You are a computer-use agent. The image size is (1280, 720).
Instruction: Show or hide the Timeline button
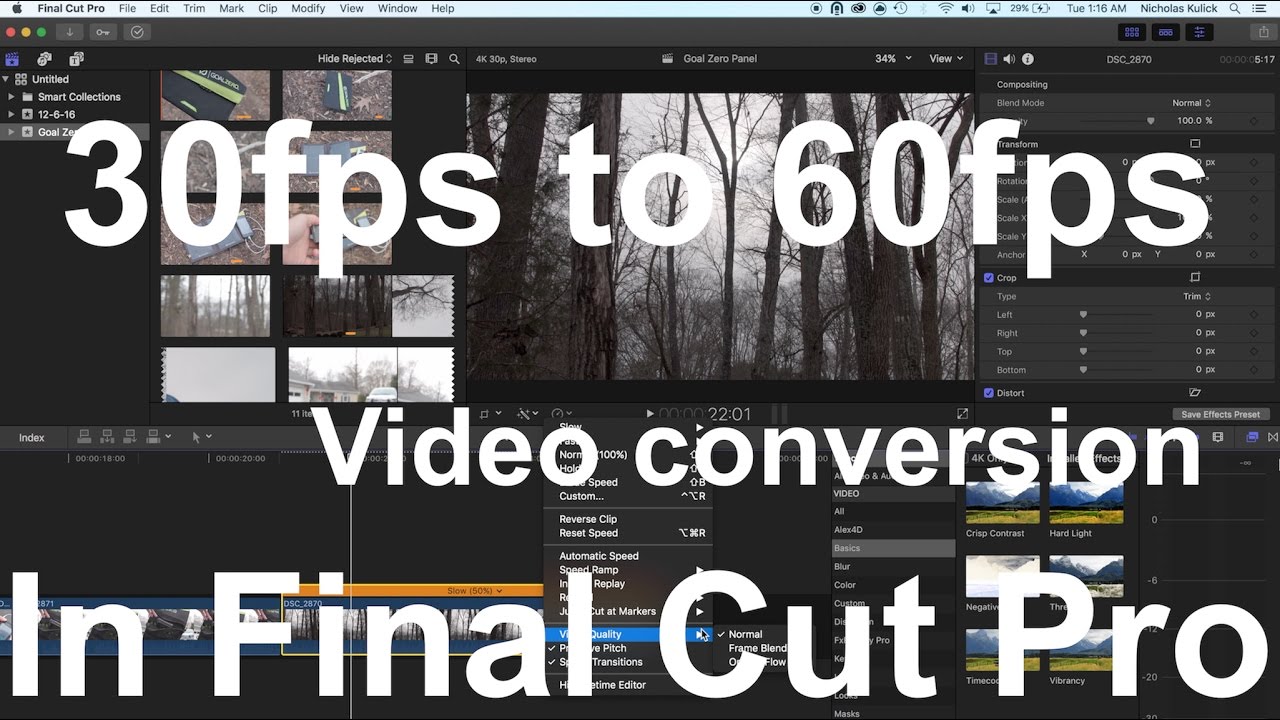[x=1166, y=32]
